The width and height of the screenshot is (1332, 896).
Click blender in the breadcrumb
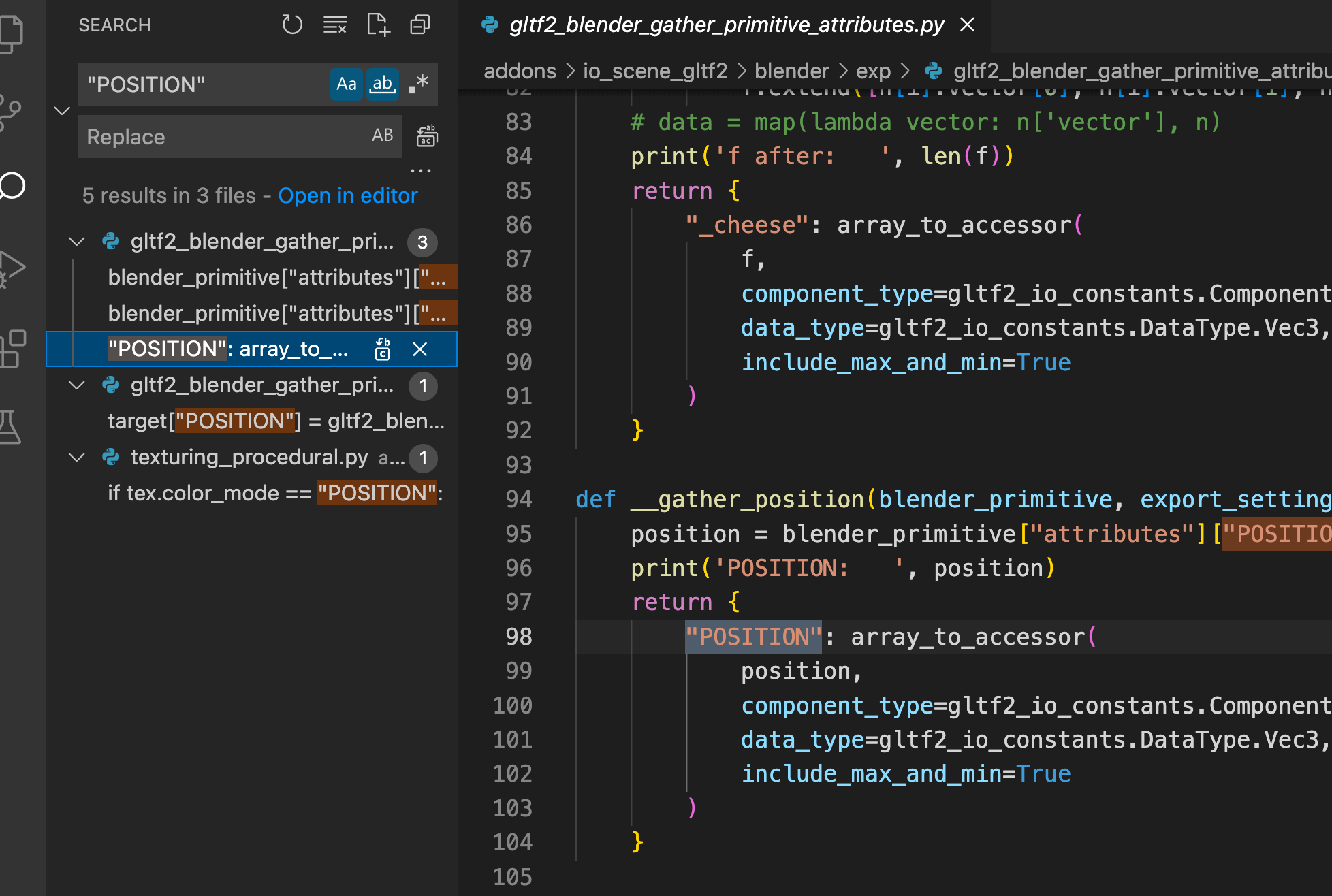pyautogui.click(x=792, y=71)
